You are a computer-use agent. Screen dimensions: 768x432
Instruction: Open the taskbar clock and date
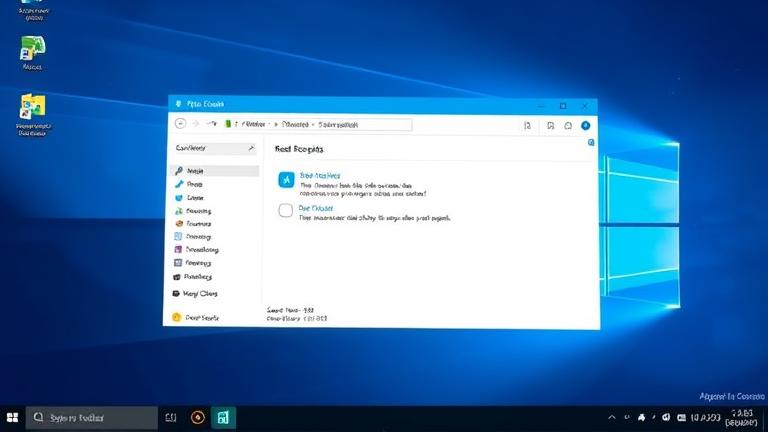tap(742, 418)
